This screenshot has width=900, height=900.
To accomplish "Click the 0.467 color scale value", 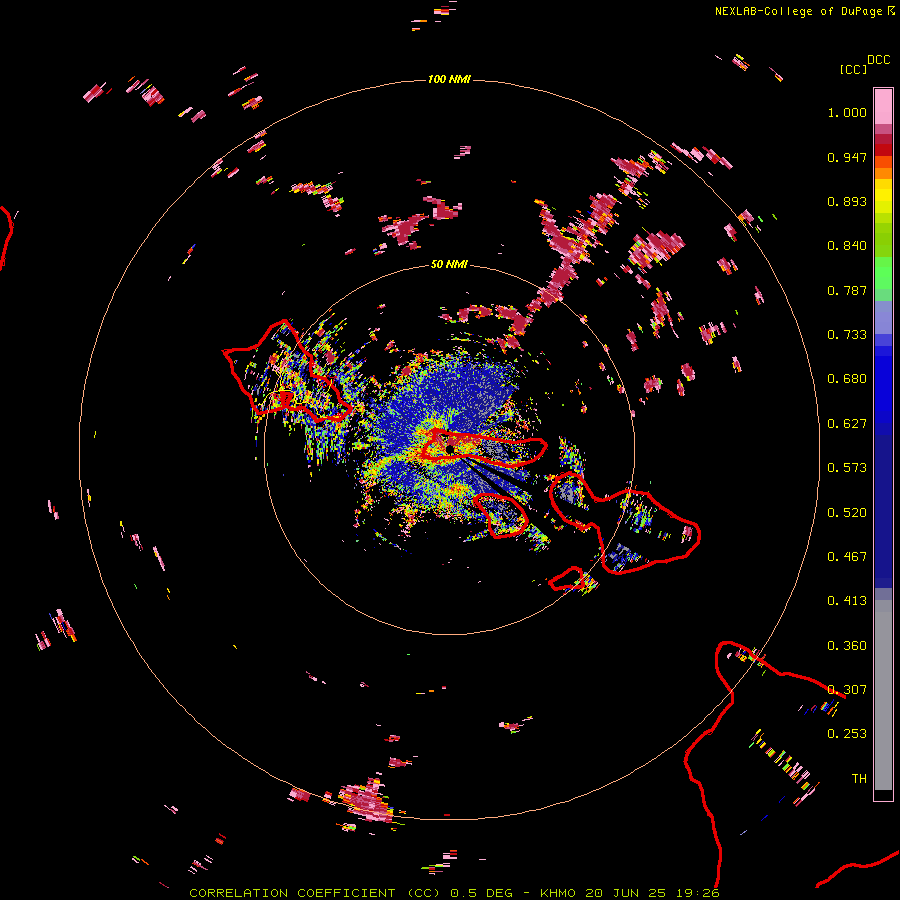I will (847, 557).
